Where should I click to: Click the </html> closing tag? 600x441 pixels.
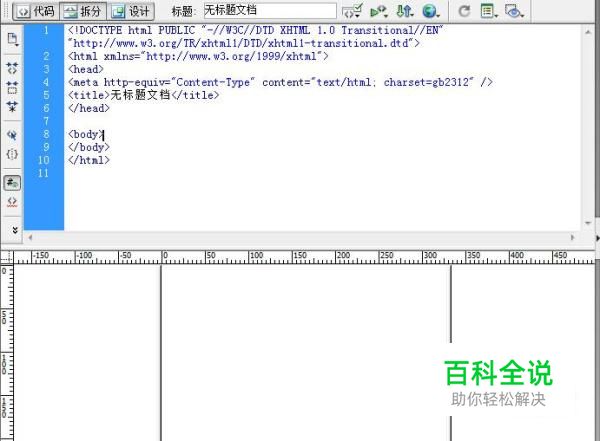(x=89, y=160)
